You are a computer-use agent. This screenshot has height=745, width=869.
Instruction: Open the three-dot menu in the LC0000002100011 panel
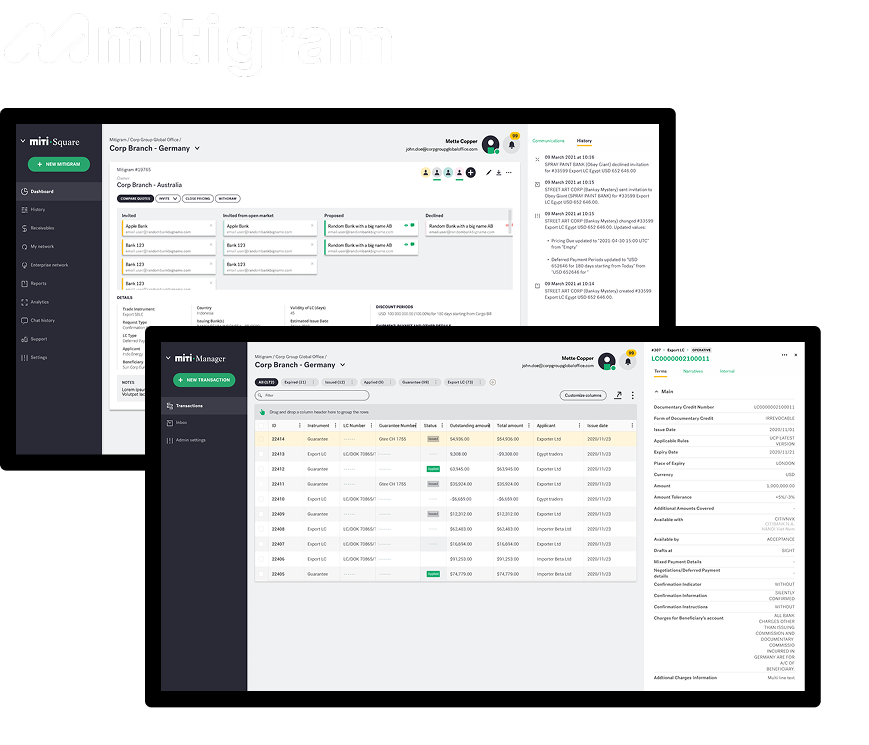tap(784, 355)
